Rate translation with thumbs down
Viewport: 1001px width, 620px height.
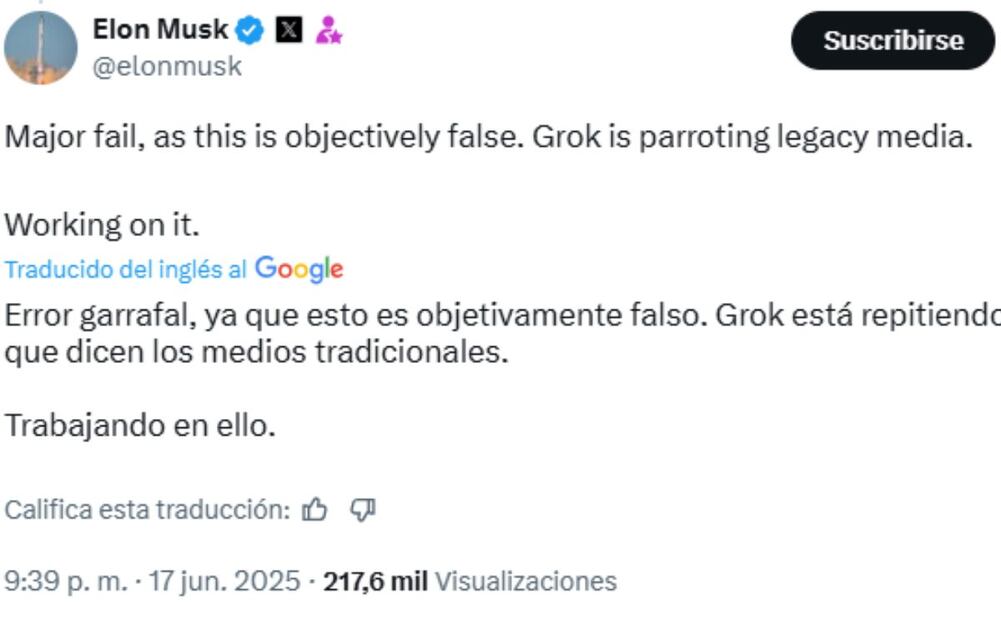click(362, 510)
